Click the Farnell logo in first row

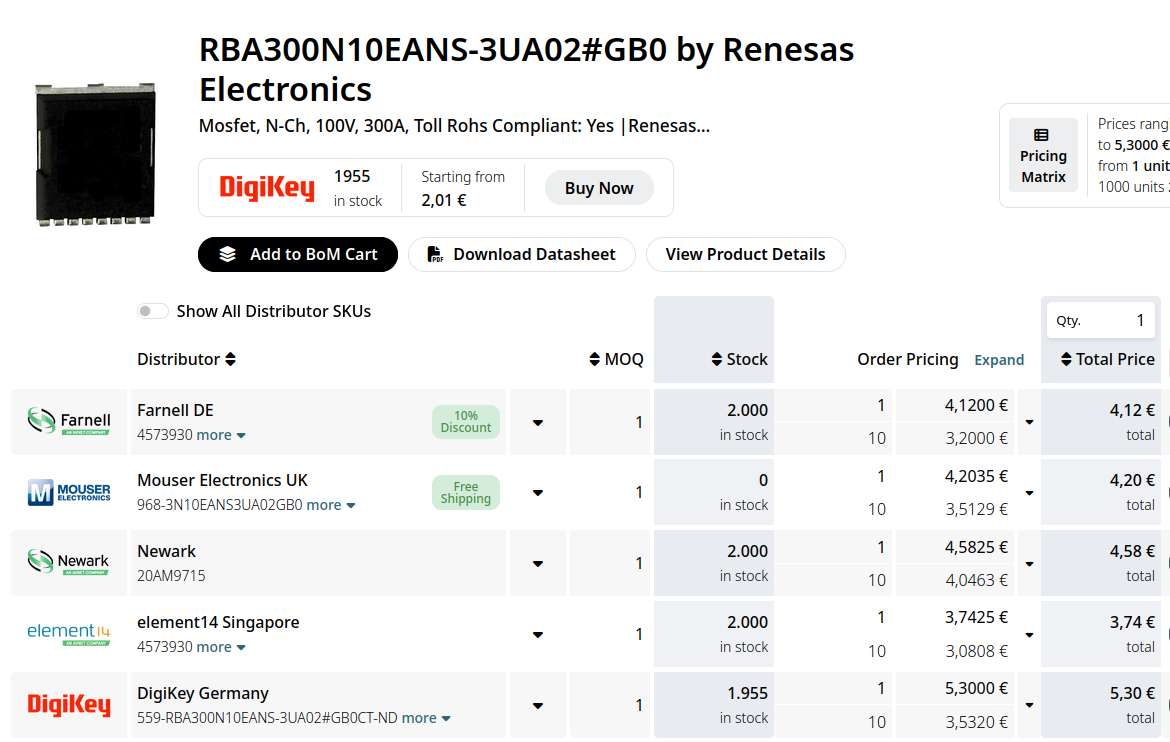(69, 421)
